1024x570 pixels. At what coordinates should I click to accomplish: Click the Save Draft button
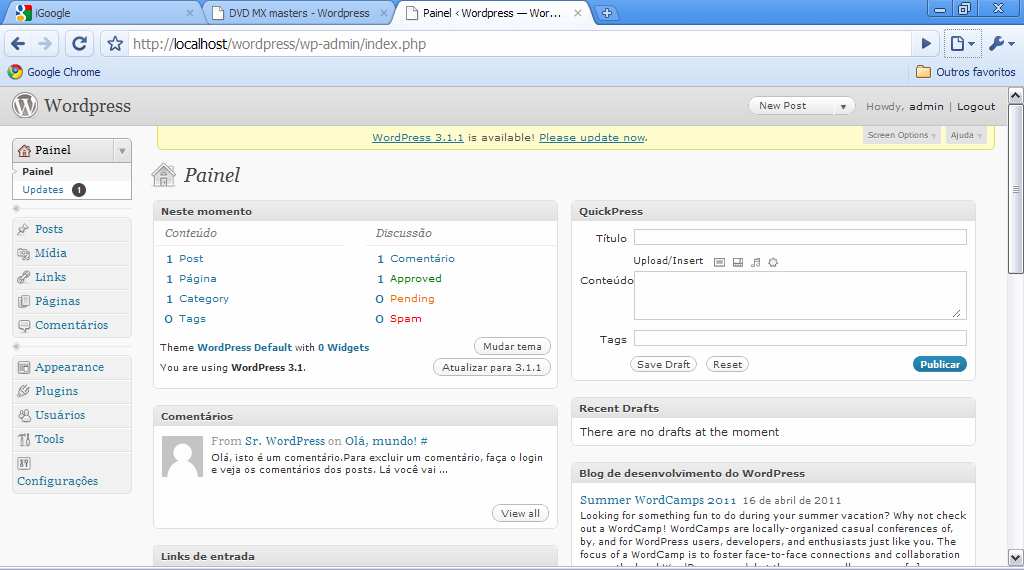coord(663,364)
